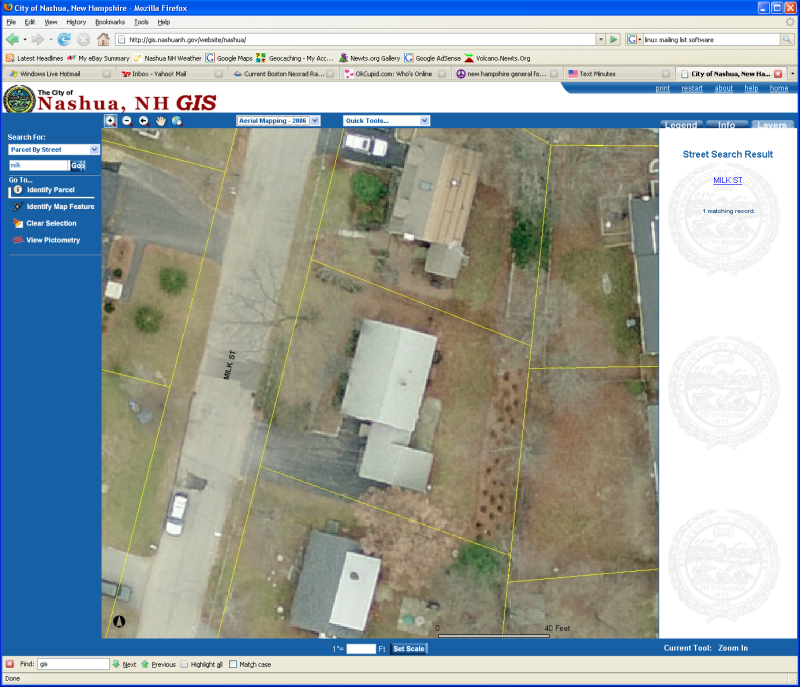
Task: Clear the current map selection
Action: tap(51, 223)
